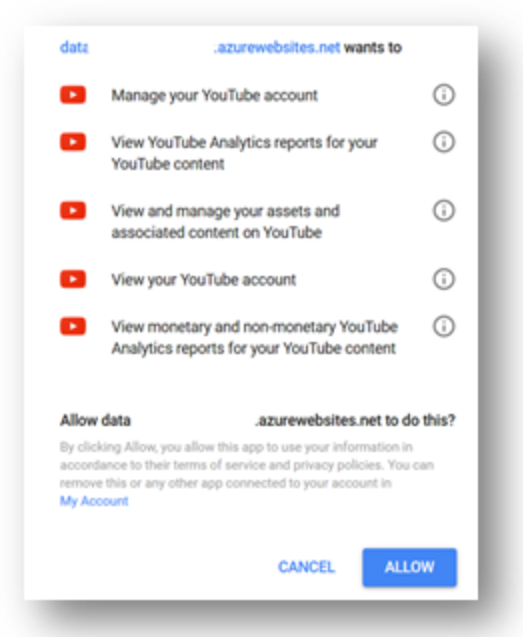Open info for View YouTube Analytics reports
The width and height of the screenshot is (523, 637).
pos(443,142)
